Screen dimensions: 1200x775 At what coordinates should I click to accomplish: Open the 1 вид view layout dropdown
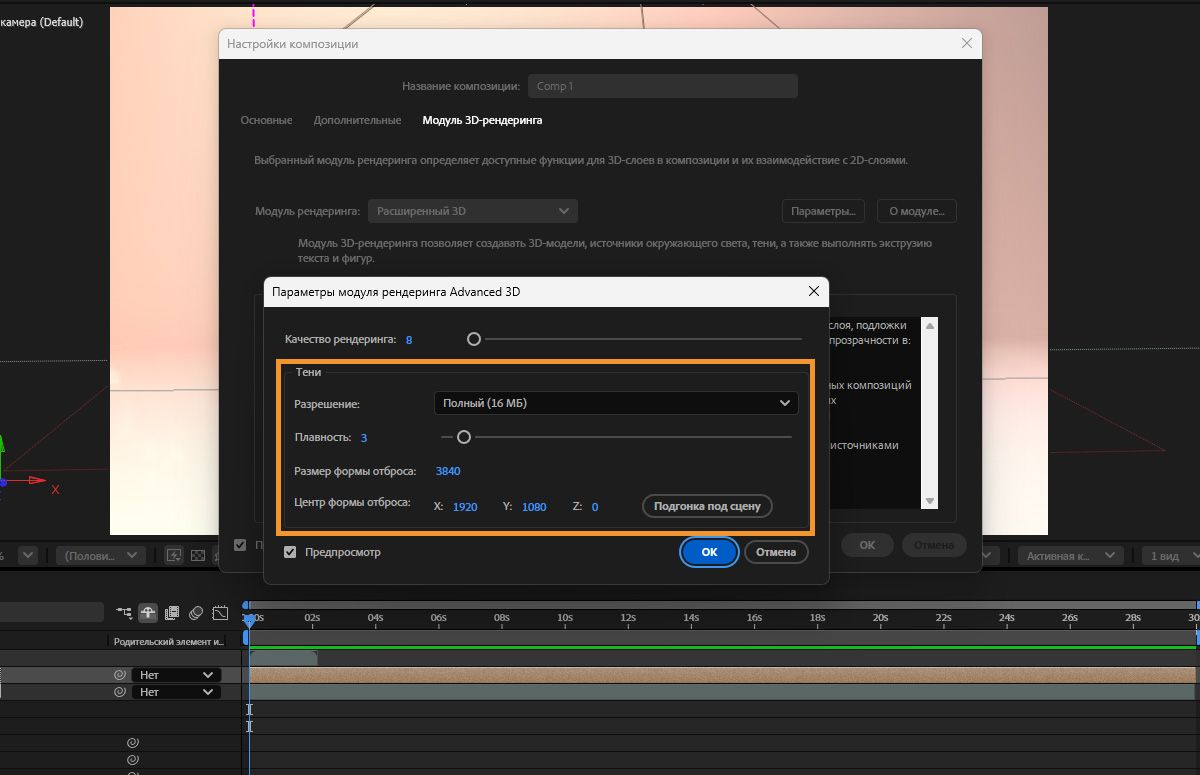click(1171, 555)
